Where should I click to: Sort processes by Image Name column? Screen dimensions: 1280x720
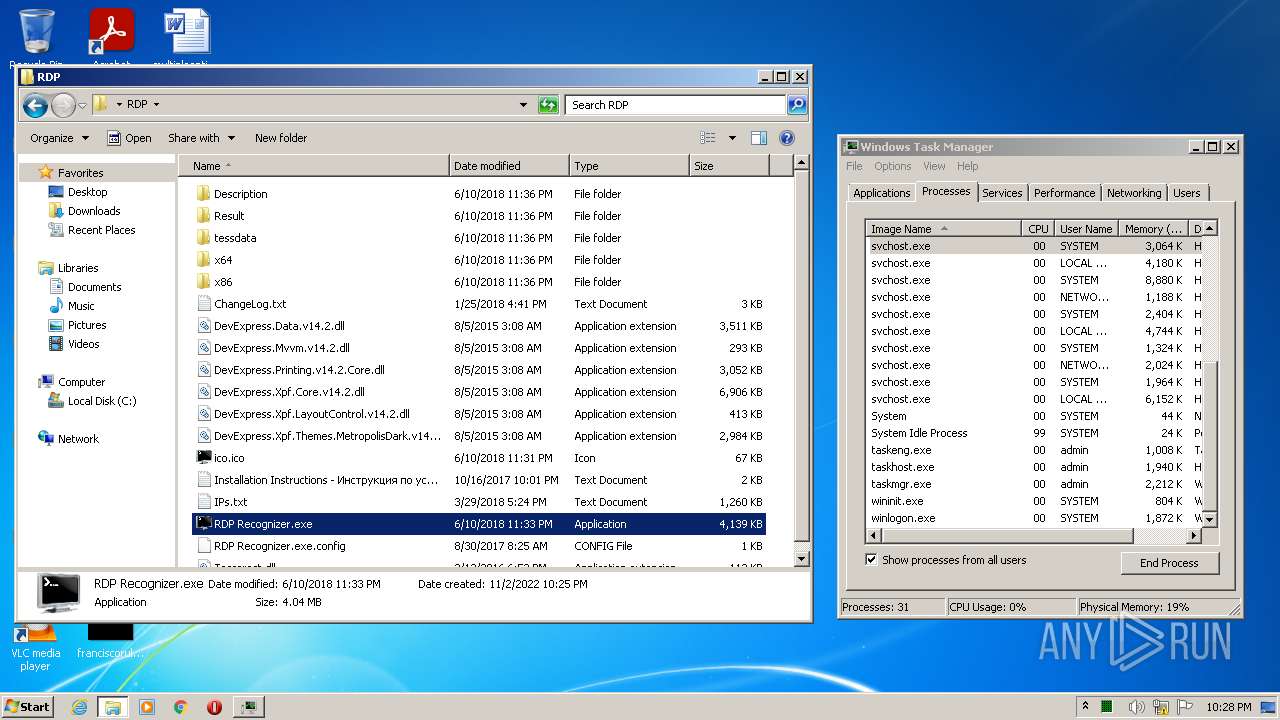(x=944, y=229)
